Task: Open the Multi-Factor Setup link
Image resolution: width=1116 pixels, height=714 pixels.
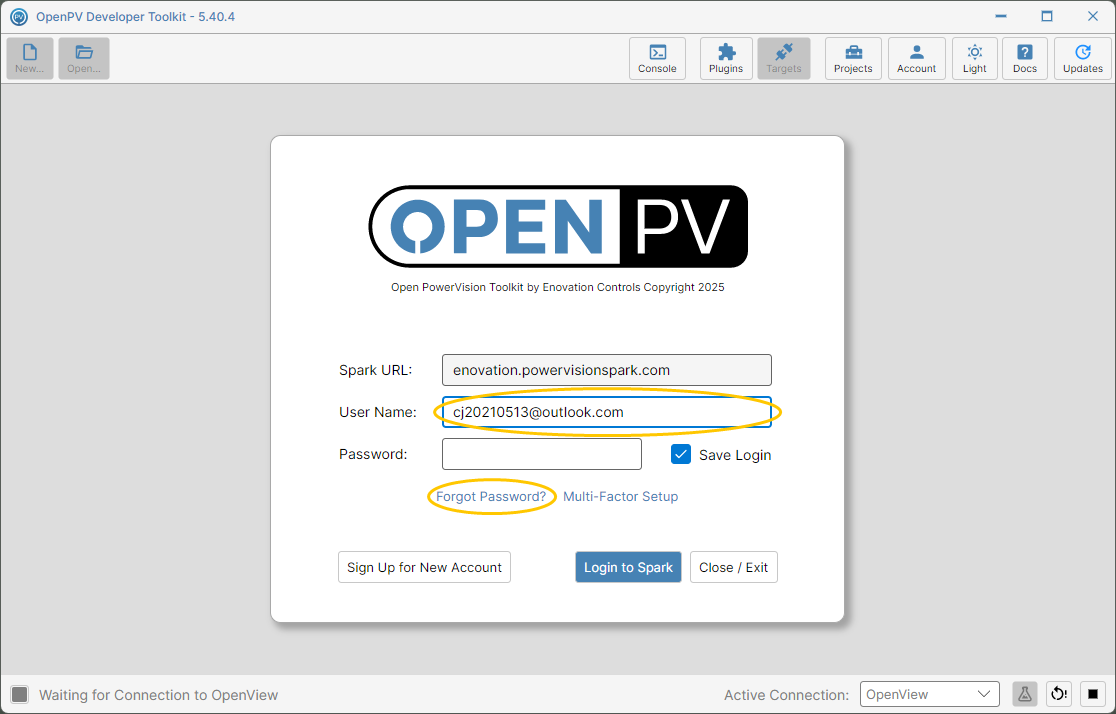Action: [621, 496]
